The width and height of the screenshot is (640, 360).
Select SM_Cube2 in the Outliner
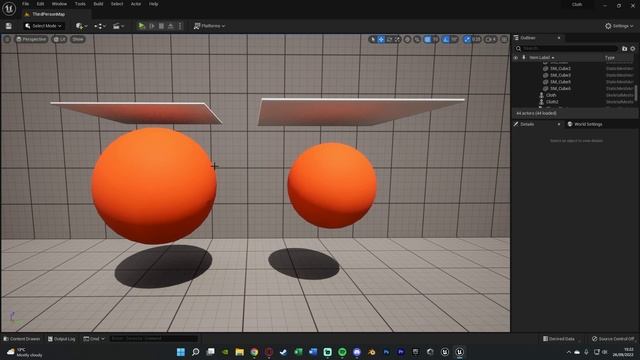pos(560,69)
